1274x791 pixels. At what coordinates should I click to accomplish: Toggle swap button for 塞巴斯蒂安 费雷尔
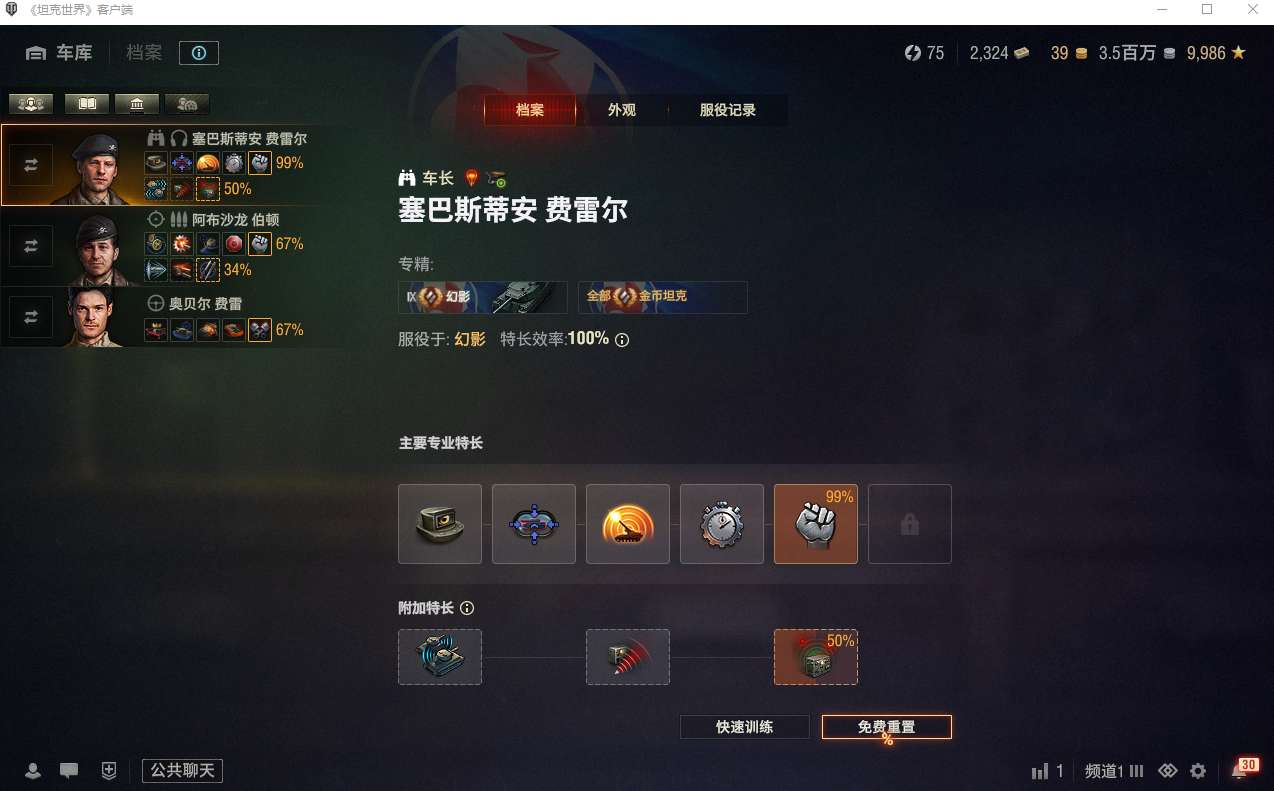point(31,165)
